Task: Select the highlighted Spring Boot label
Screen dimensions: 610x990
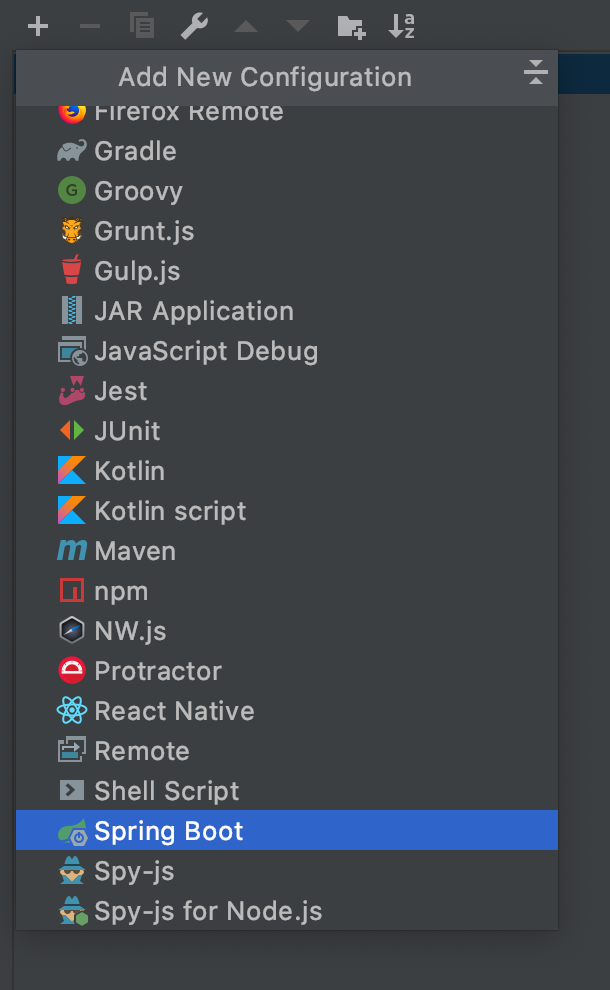Action: [x=169, y=832]
